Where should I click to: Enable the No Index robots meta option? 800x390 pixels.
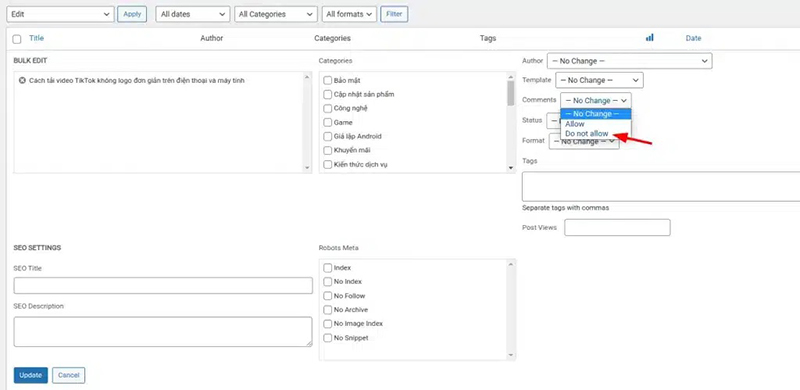328,282
